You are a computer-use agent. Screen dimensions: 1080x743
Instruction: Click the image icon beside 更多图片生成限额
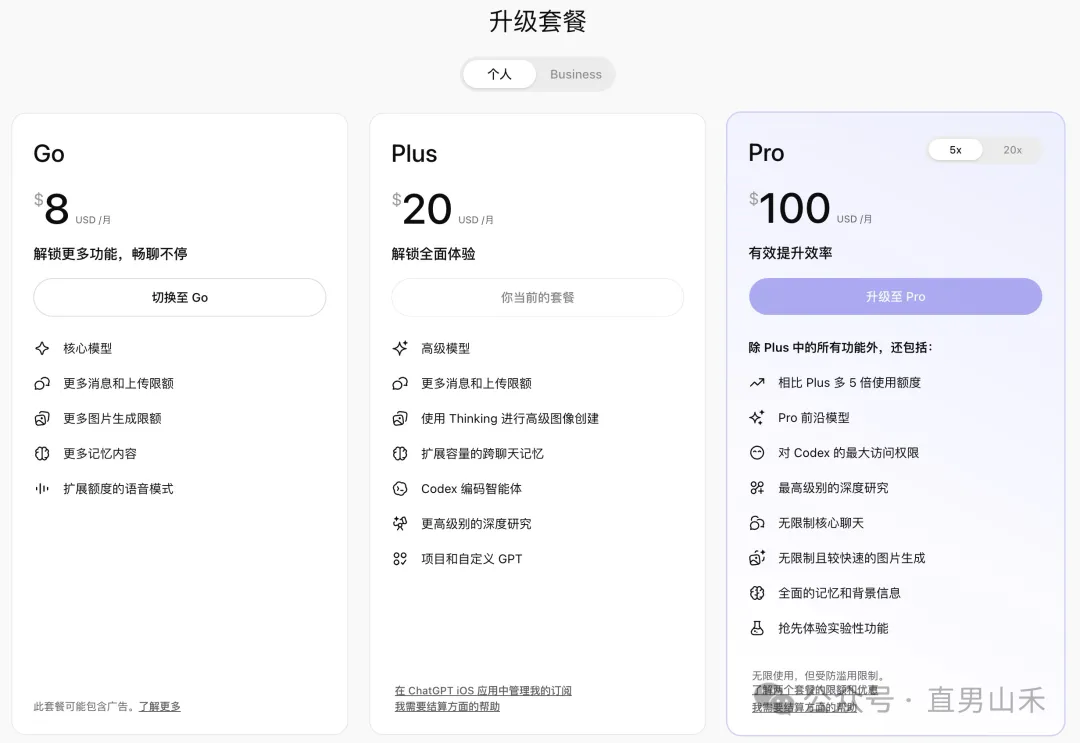click(x=42, y=419)
